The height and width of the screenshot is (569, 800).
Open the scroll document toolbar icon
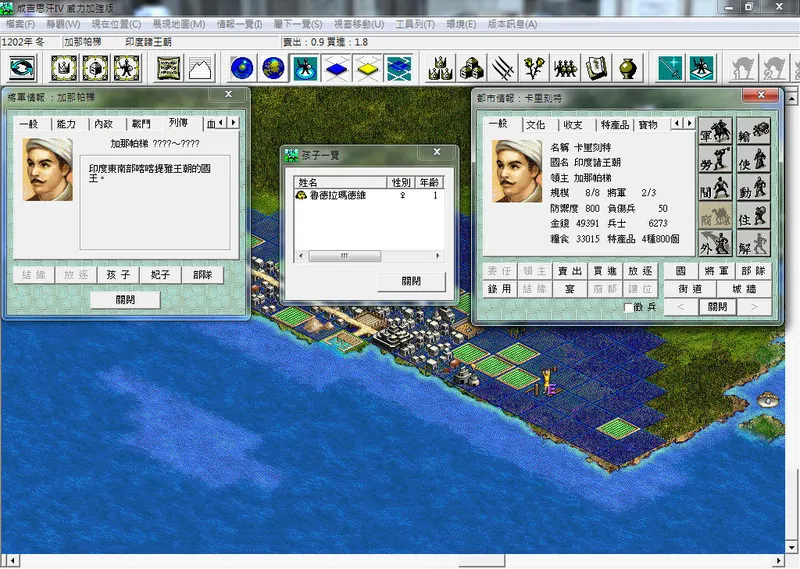[169, 68]
